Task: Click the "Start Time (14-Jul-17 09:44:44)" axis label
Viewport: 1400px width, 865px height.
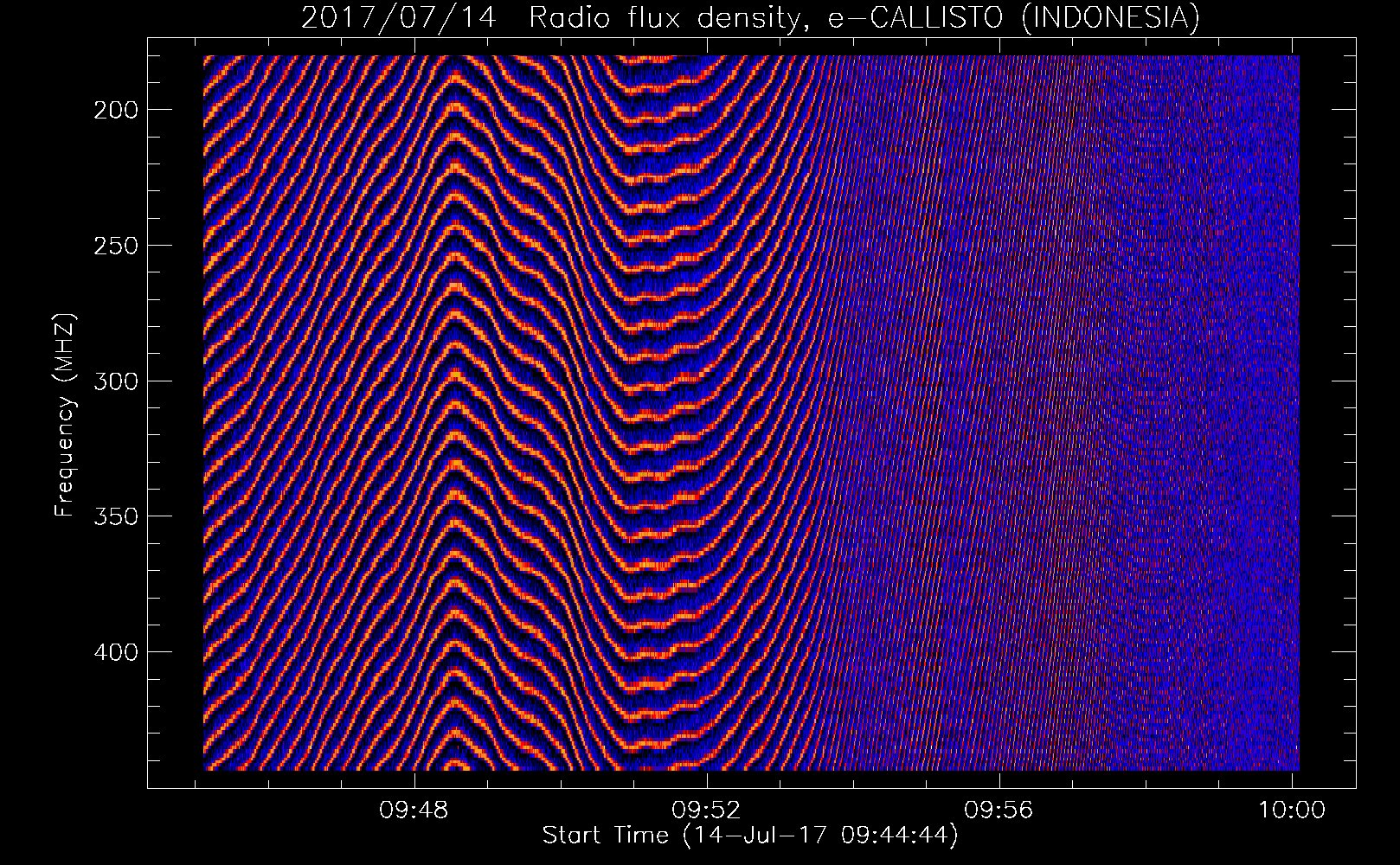Action: point(750,836)
